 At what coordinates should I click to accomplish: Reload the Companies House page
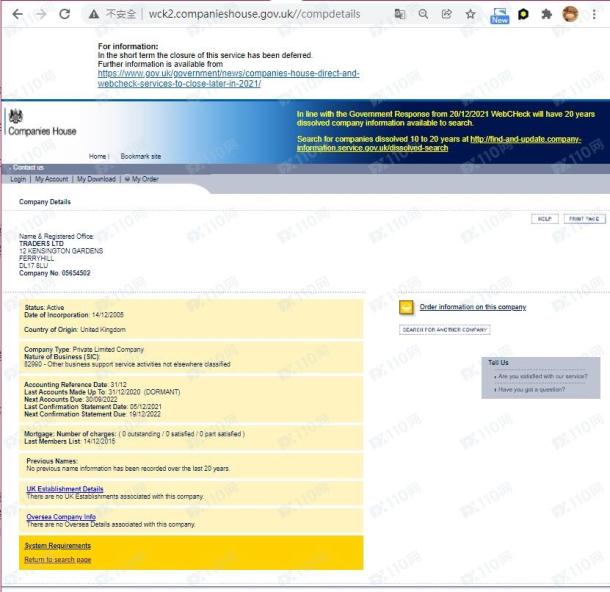[x=65, y=14]
